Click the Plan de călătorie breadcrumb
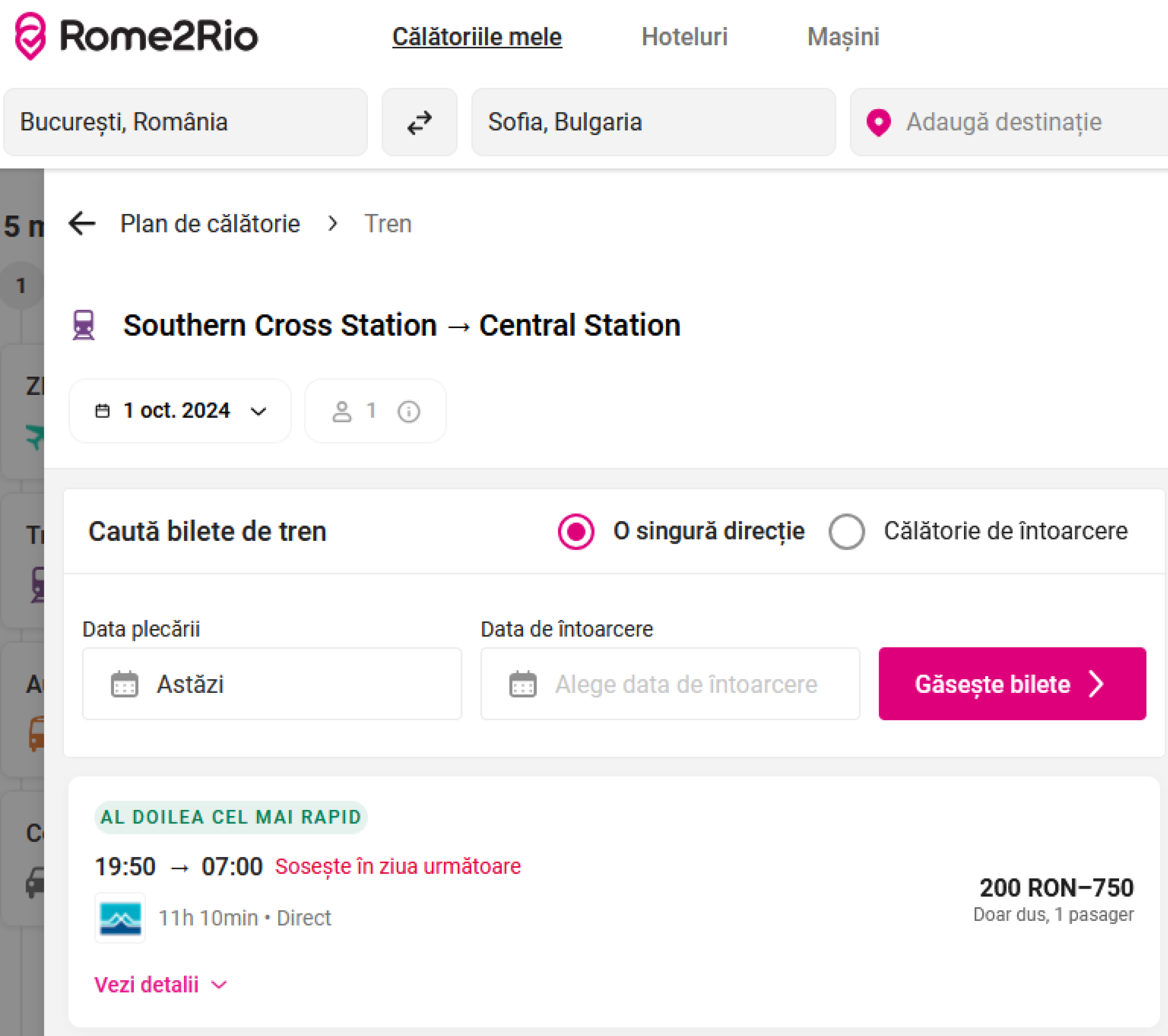 [x=210, y=223]
